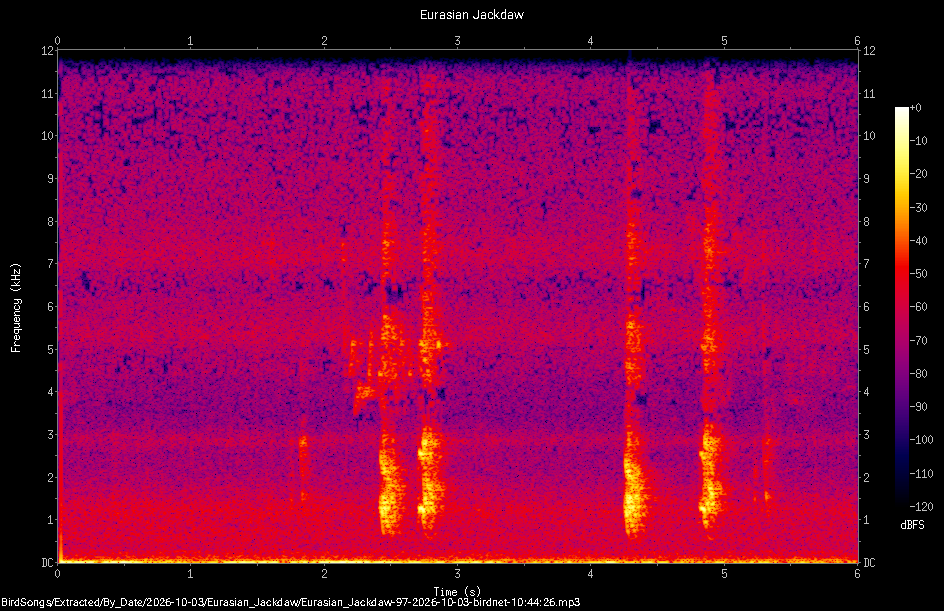
Task: Click '1' on the top time axis
Action: [x=190, y=41]
